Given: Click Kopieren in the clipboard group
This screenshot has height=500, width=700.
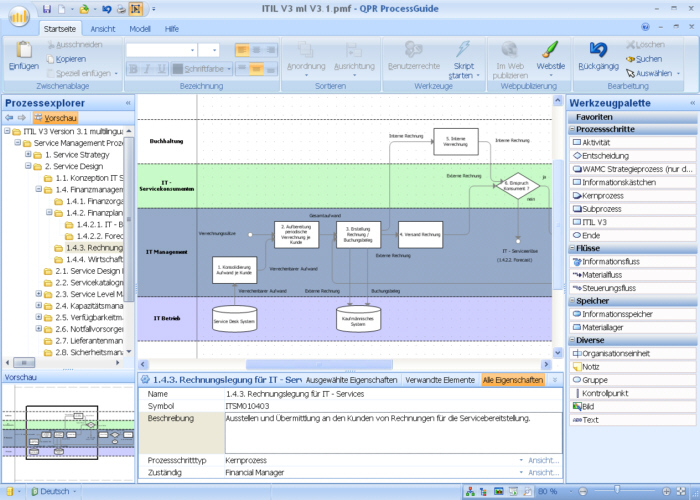Looking at the screenshot, I should click(66, 59).
